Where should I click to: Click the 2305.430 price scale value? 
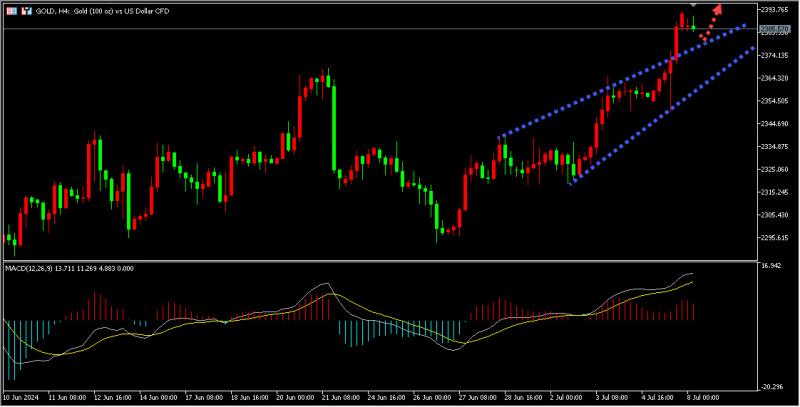tap(776, 215)
